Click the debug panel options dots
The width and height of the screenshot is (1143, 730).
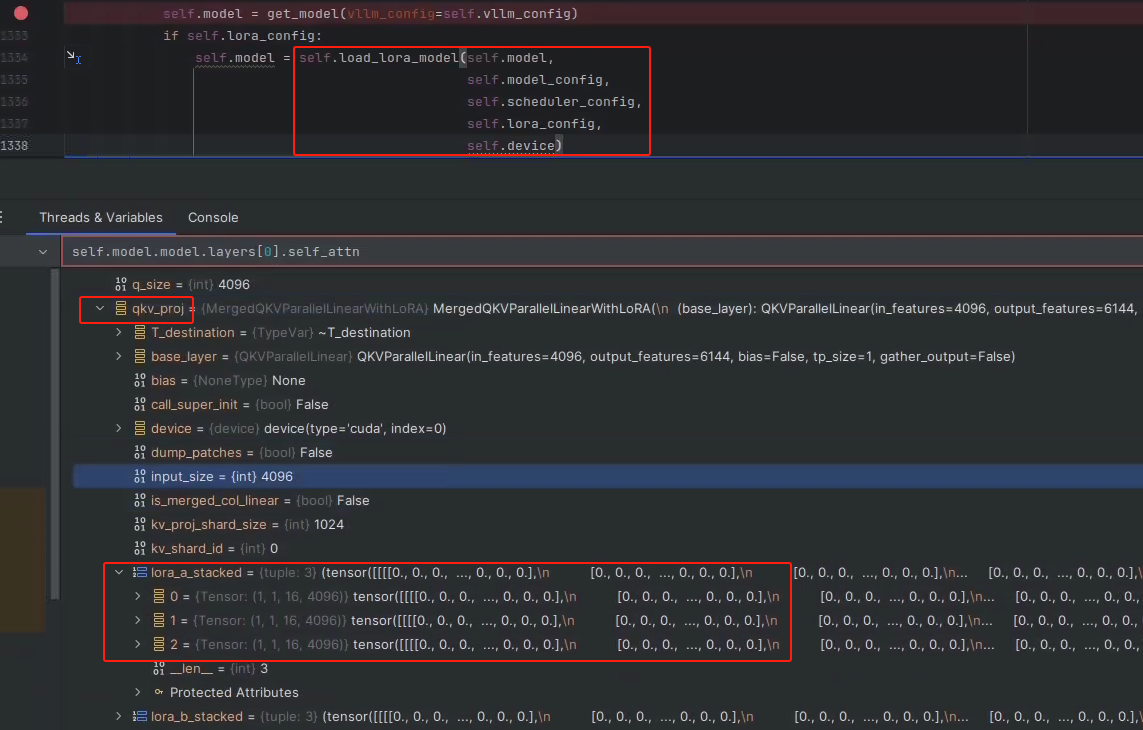tap(2, 217)
